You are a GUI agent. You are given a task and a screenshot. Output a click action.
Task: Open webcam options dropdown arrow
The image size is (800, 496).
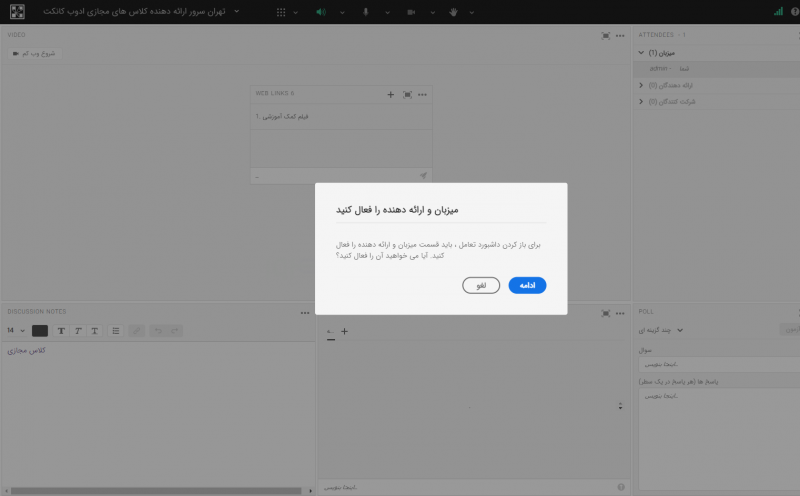[x=433, y=12]
